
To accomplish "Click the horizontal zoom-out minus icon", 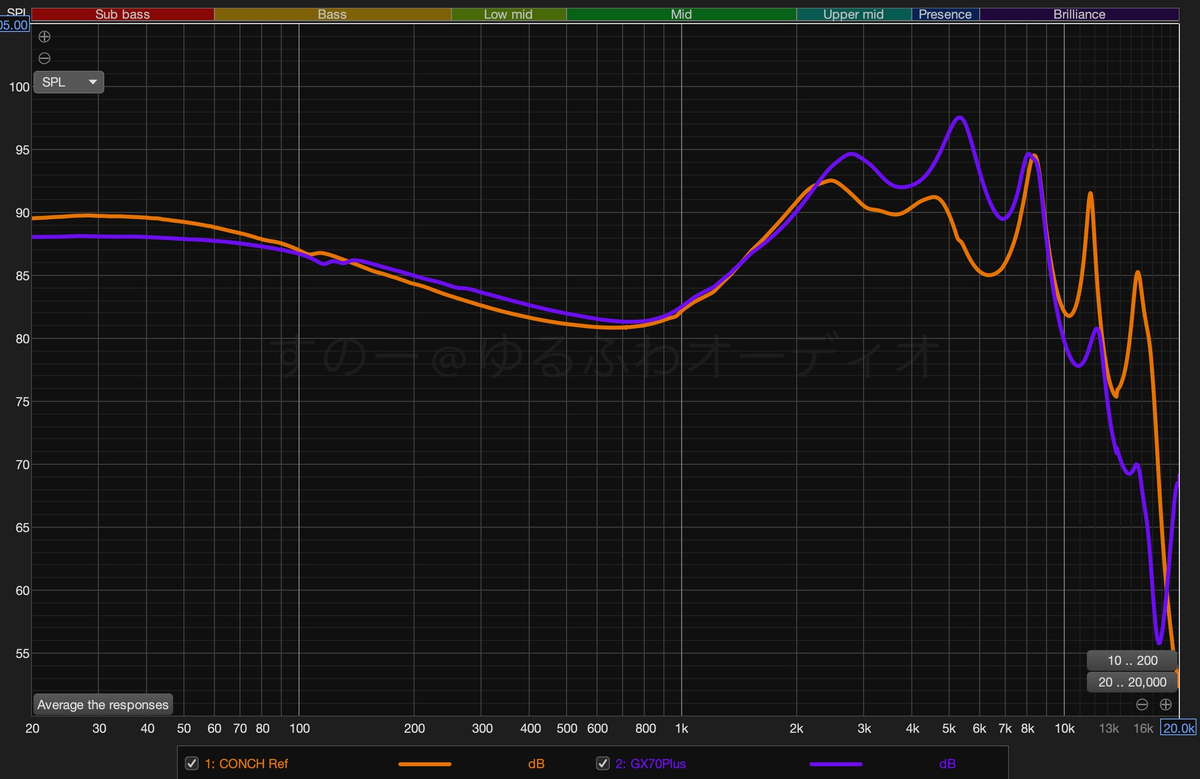I will 1141,704.
